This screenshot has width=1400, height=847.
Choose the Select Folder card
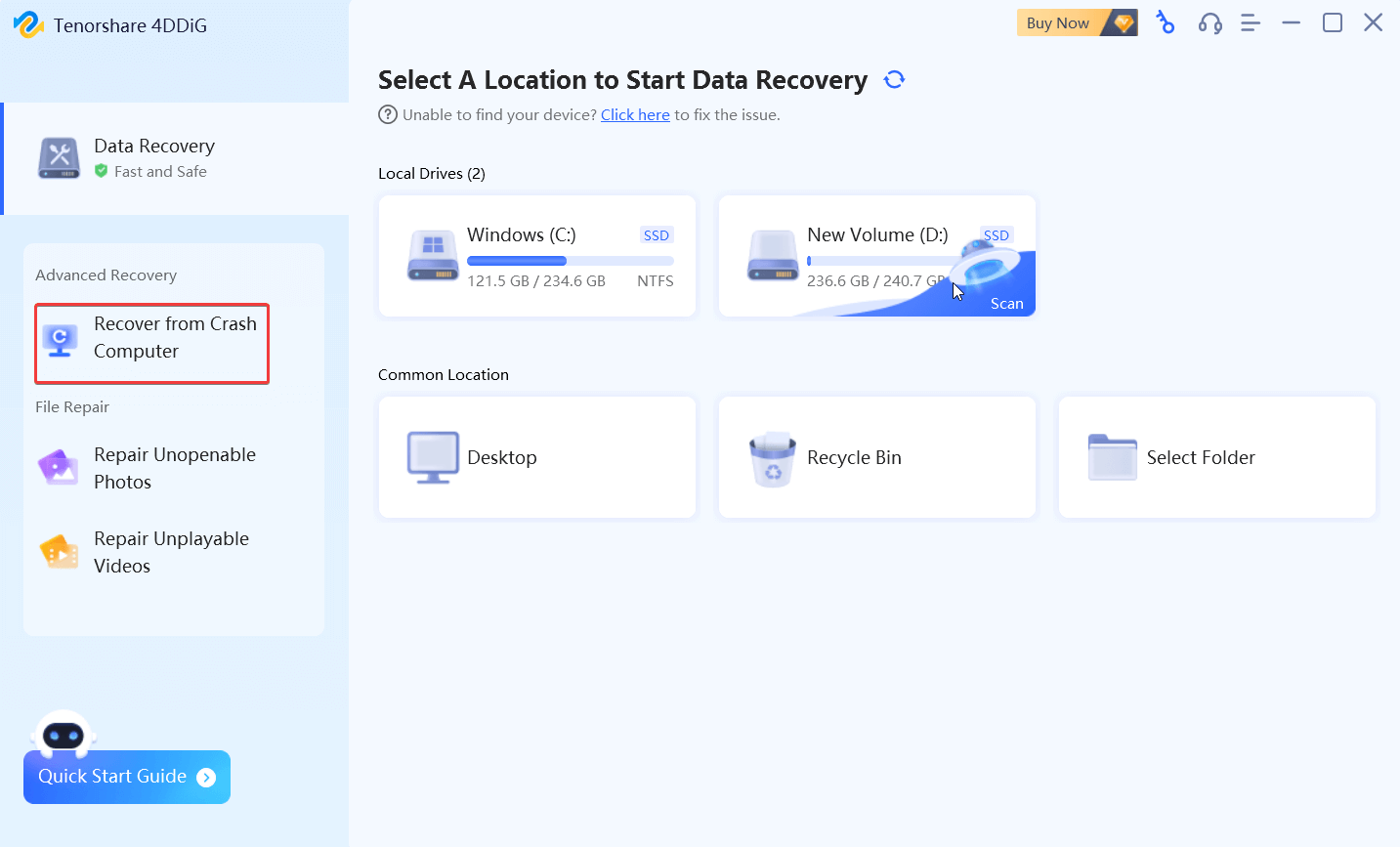[1217, 457]
